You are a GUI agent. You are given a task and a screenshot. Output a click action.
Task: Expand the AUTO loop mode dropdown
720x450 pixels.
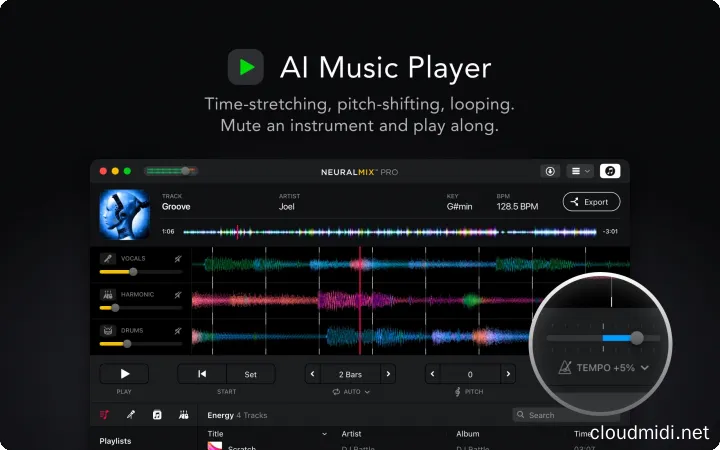(350, 392)
